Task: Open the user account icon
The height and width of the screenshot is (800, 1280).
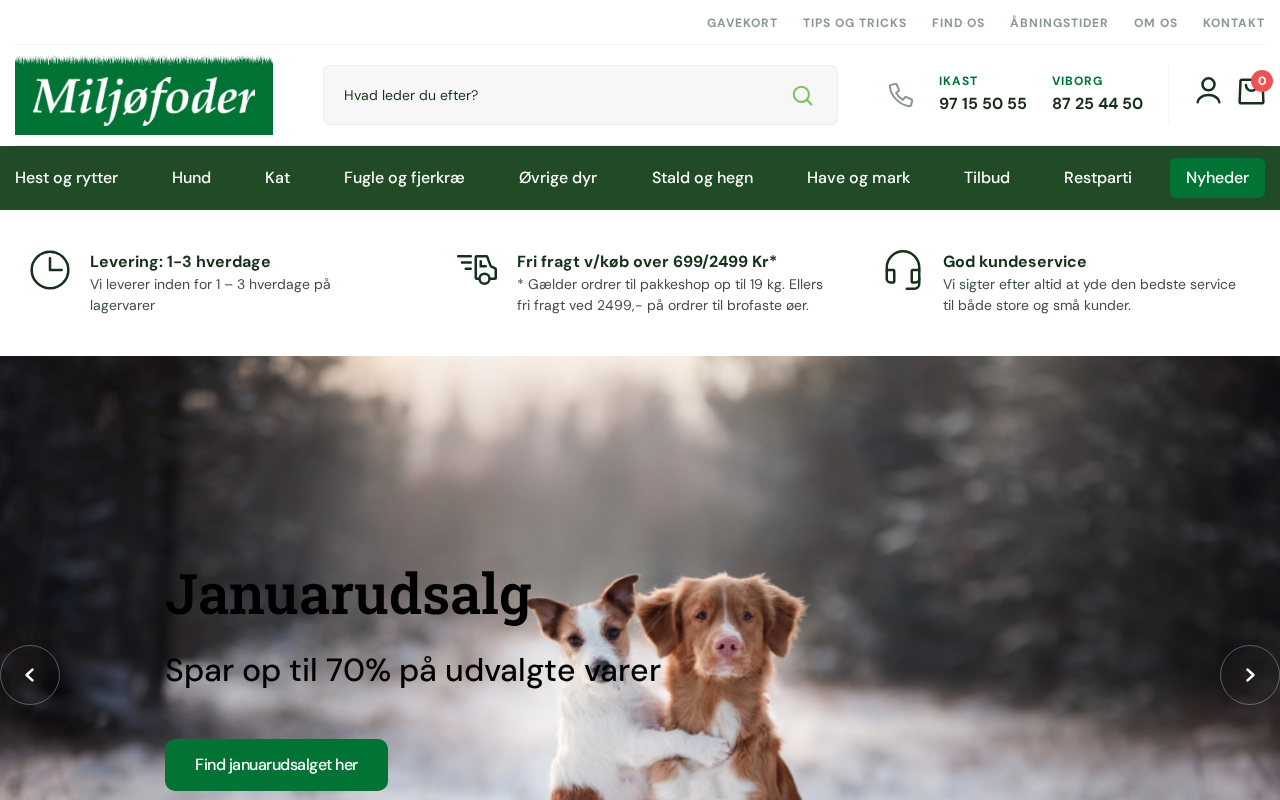Action: [1208, 91]
